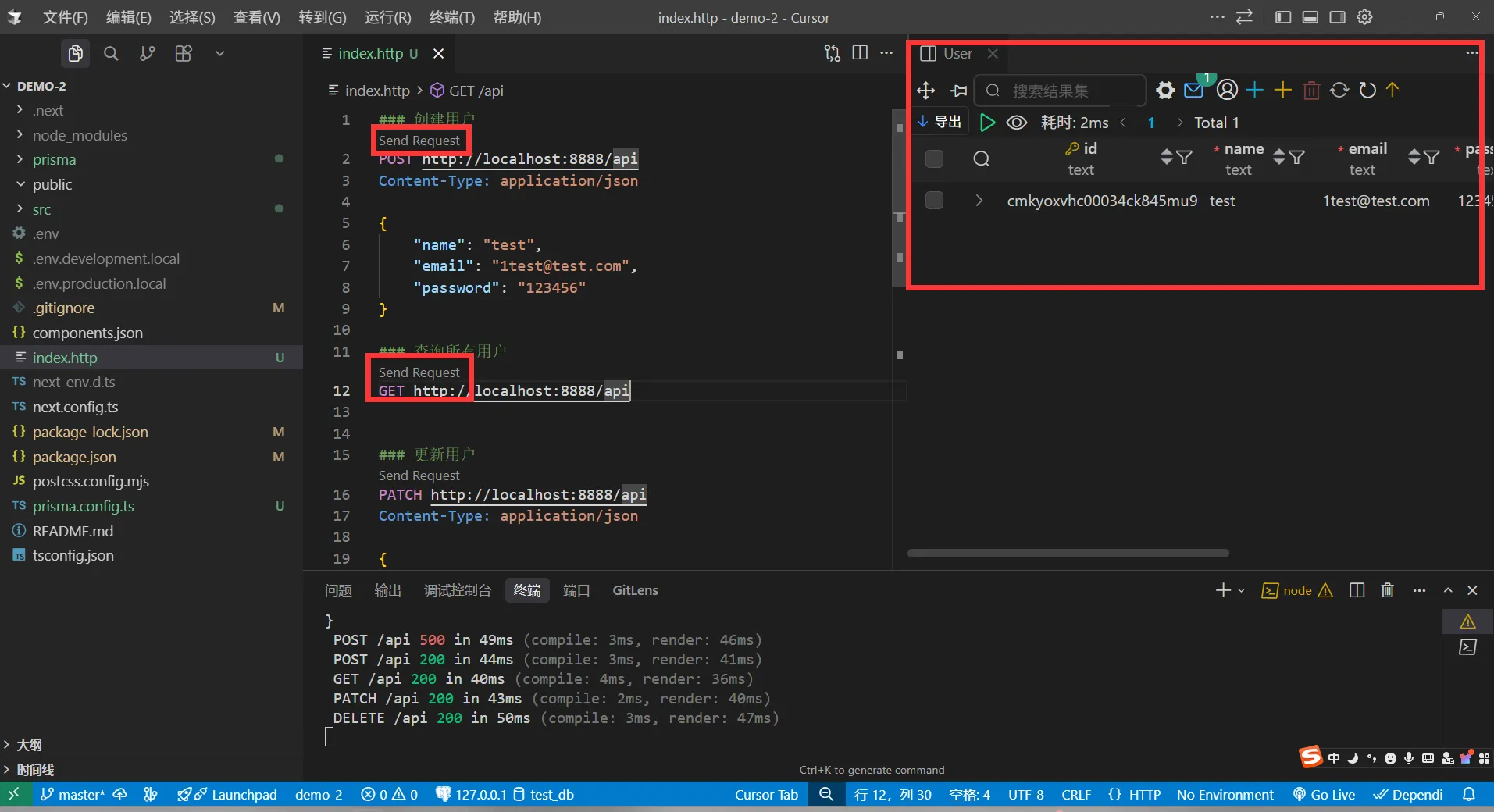Open the 运行(R) menu
The width and height of the screenshot is (1494, 812).
pyautogui.click(x=387, y=17)
